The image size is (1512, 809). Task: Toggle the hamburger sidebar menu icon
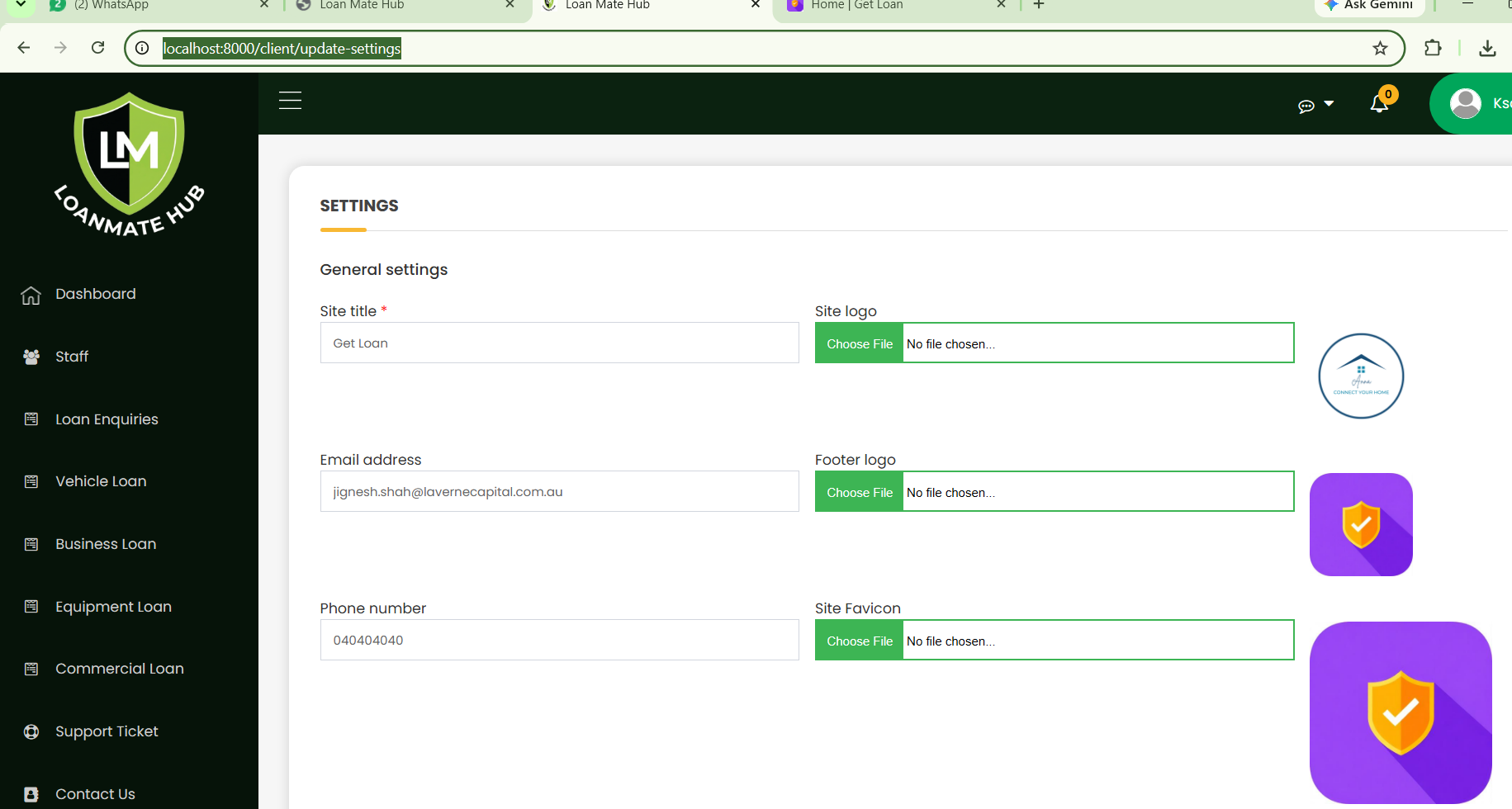click(290, 101)
